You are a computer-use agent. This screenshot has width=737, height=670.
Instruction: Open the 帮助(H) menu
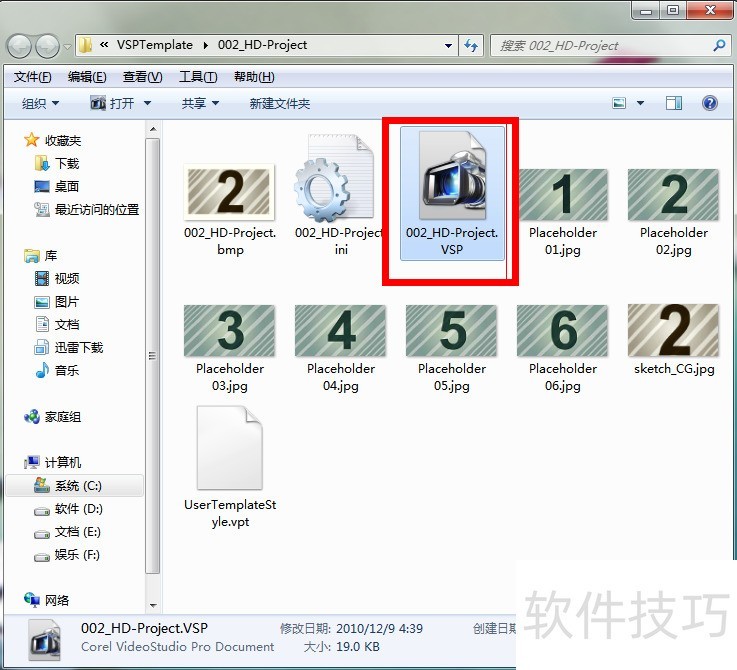coord(254,77)
